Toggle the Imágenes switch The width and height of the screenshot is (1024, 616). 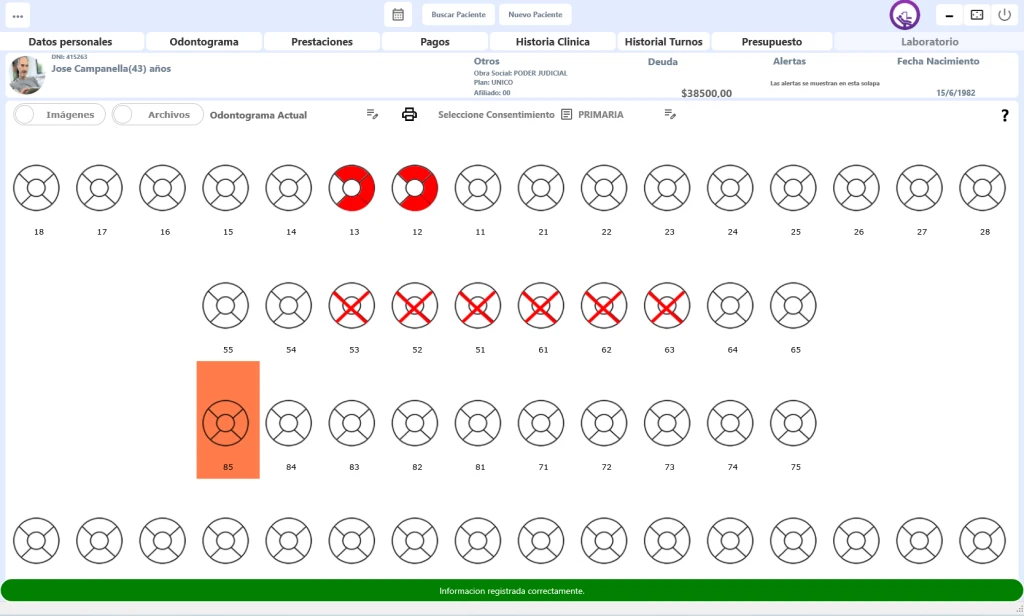pyautogui.click(x=59, y=114)
